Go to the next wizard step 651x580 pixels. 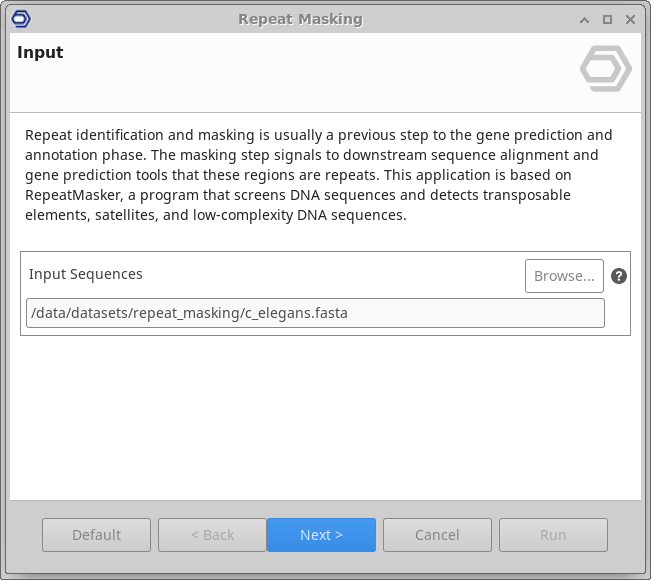pyautogui.click(x=321, y=535)
